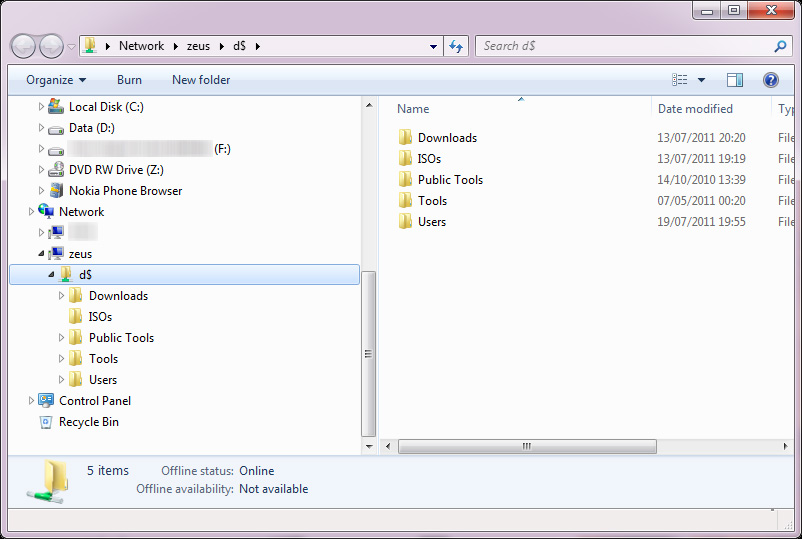Open the arrow after d$ in breadcrumb
This screenshot has width=802, height=539.
[258, 46]
